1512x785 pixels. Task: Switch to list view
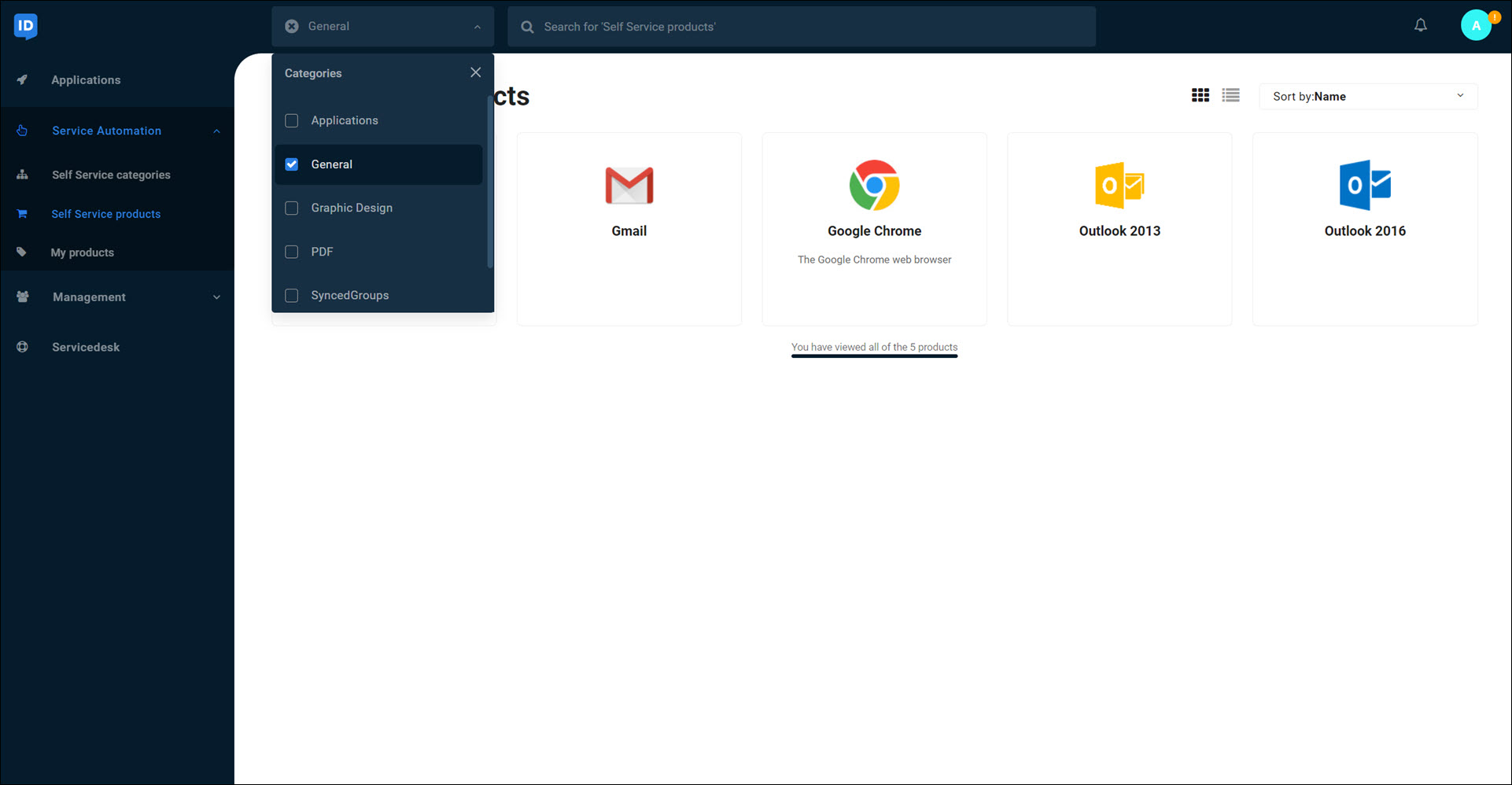(x=1231, y=95)
